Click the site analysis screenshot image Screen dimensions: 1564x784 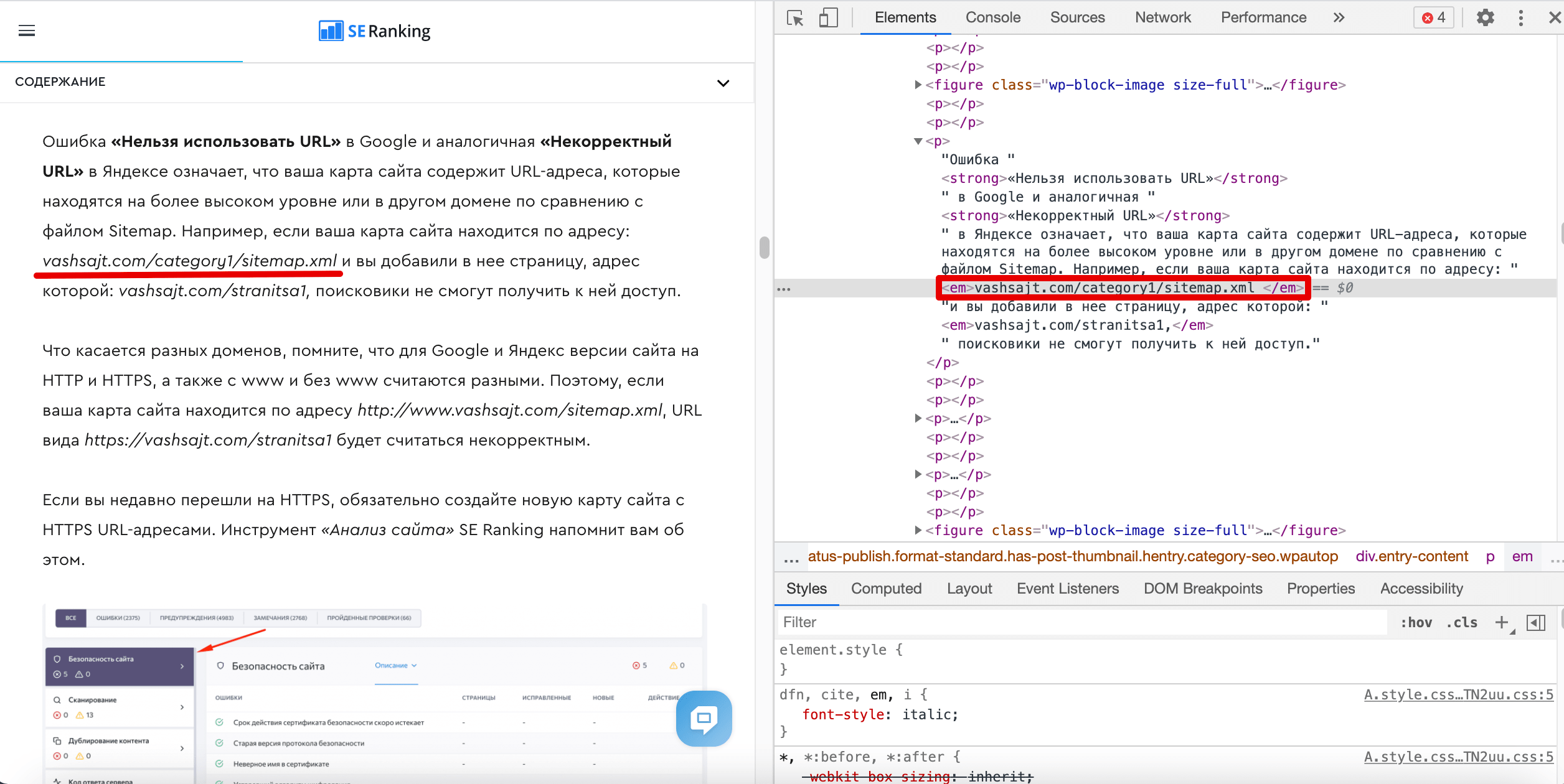click(374, 693)
